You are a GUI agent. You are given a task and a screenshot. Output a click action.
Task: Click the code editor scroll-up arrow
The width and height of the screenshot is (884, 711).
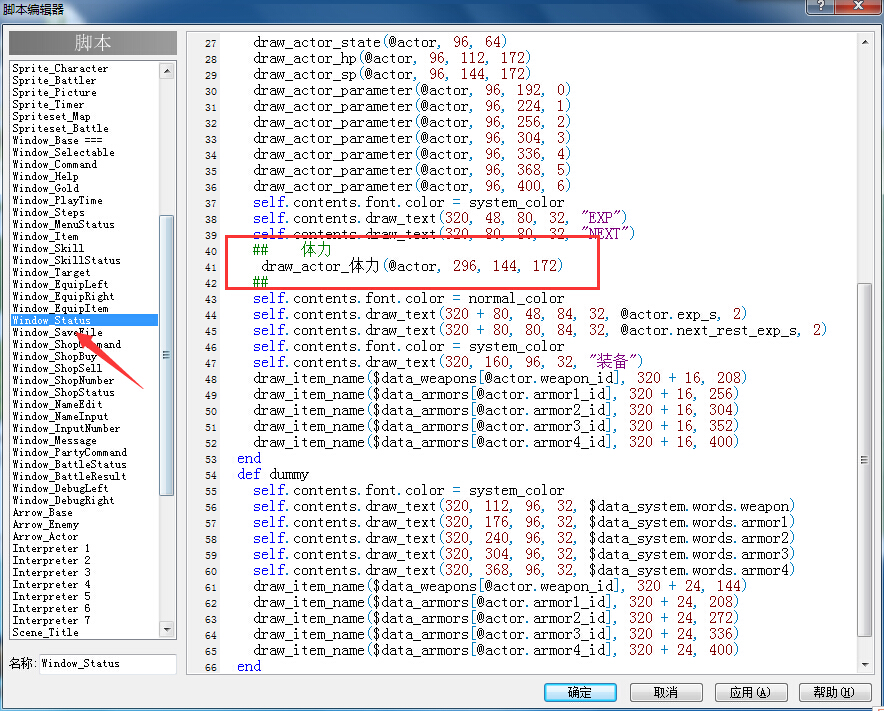(865, 42)
